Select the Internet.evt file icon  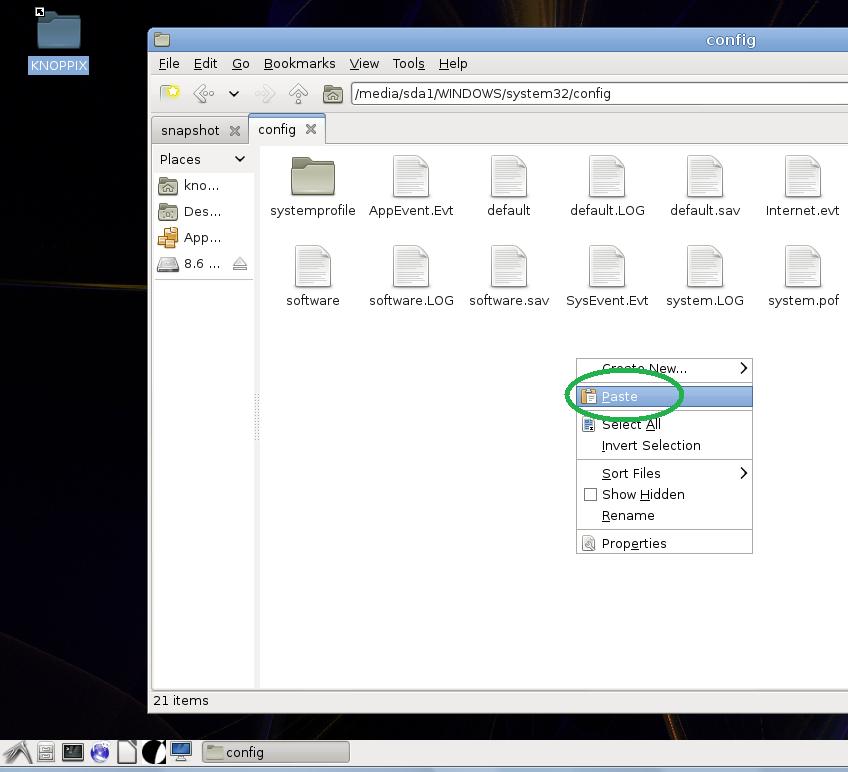coord(803,176)
